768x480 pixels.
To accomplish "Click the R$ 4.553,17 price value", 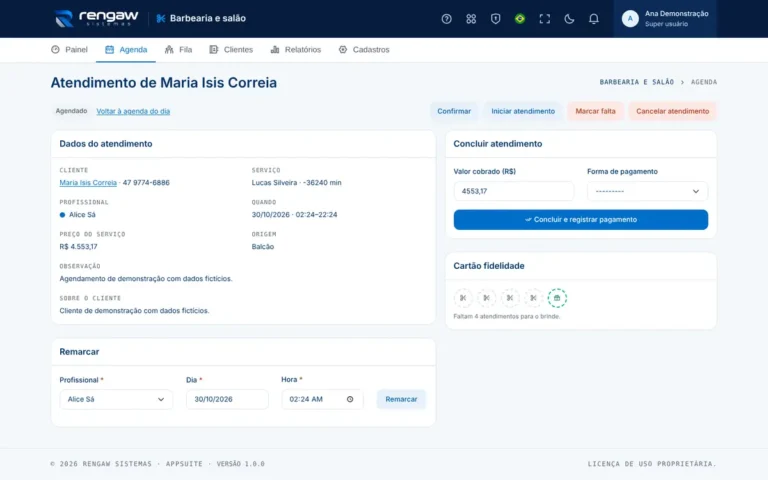I will 78,247.
